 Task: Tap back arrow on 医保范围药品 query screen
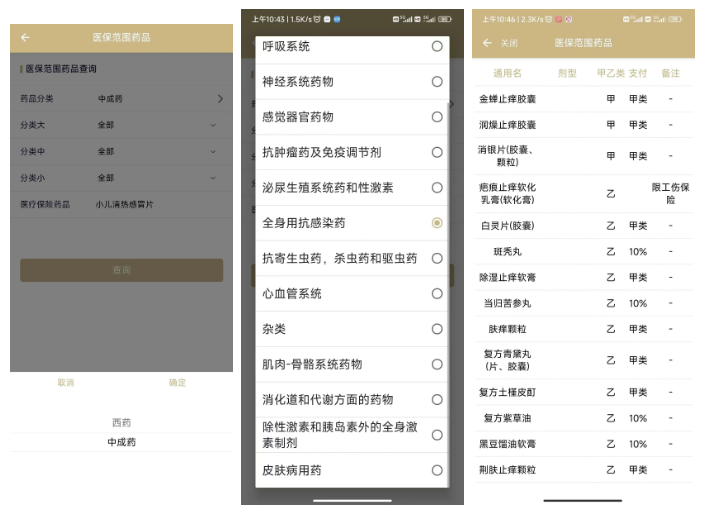(x=25, y=37)
